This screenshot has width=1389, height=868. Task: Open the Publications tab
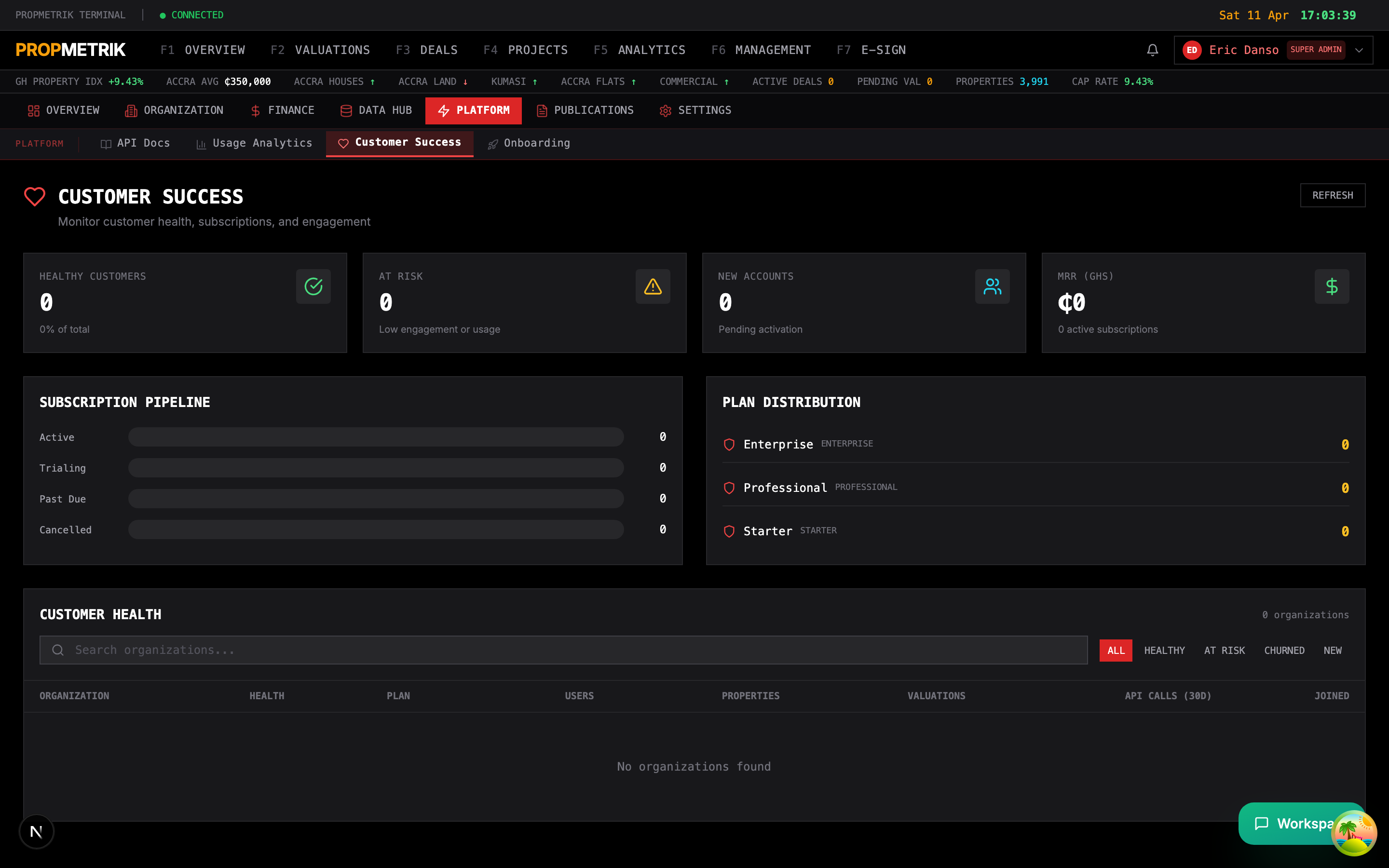[x=585, y=110]
